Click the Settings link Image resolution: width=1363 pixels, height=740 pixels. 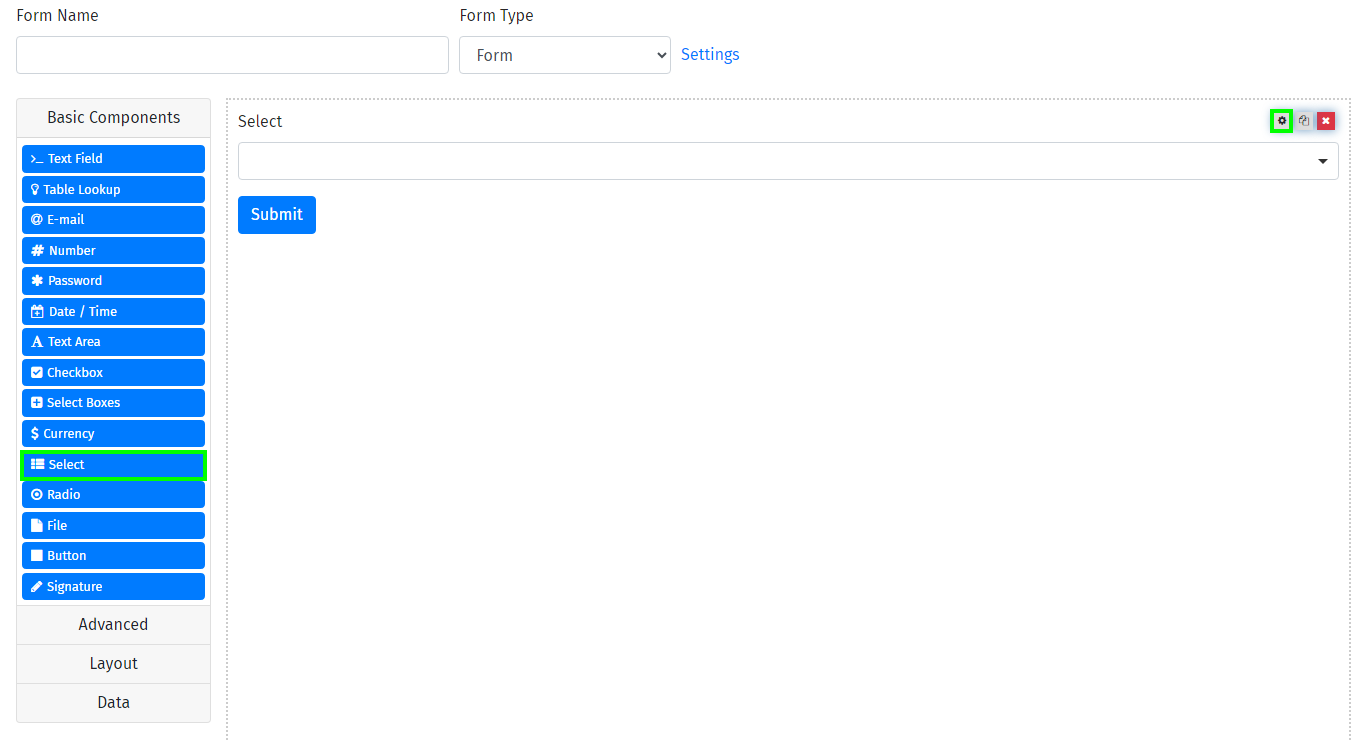pyautogui.click(x=710, y=55)
